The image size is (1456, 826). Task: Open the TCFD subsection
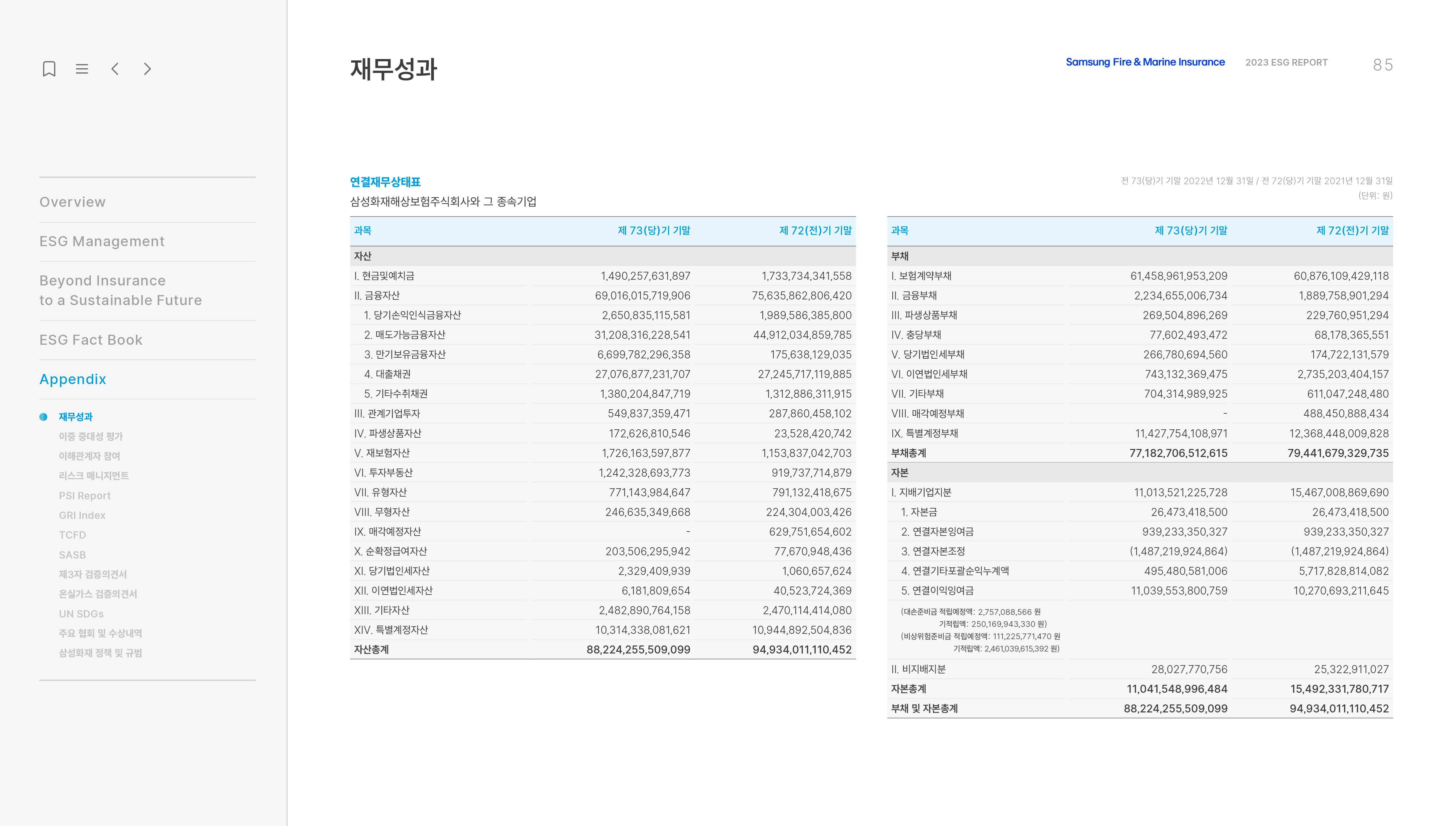72,535
